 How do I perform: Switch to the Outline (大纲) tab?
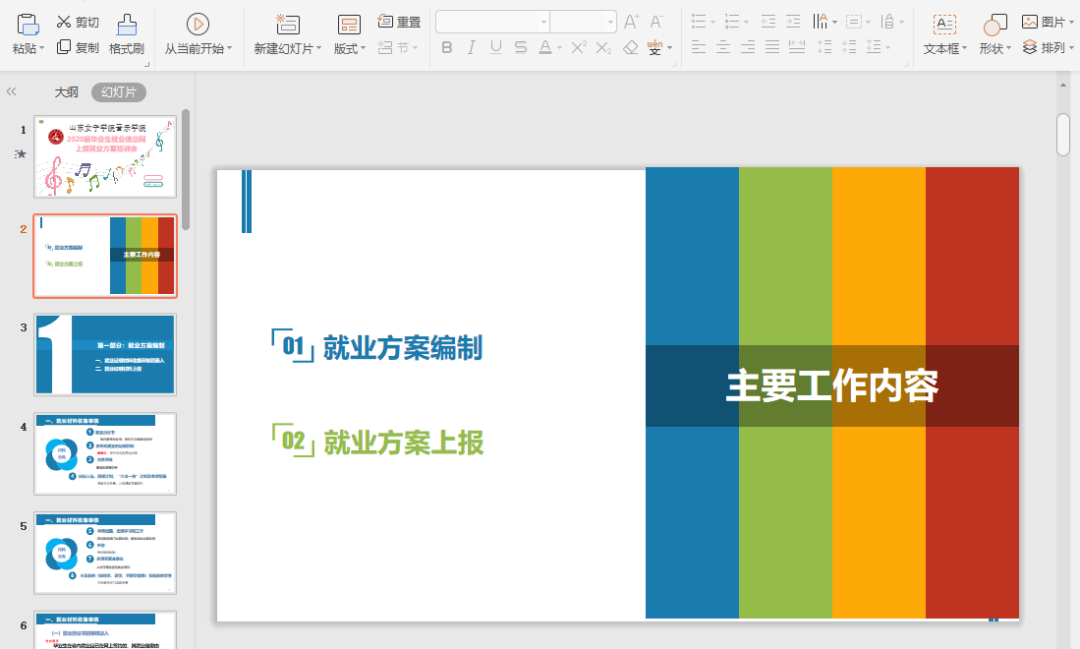66,92
